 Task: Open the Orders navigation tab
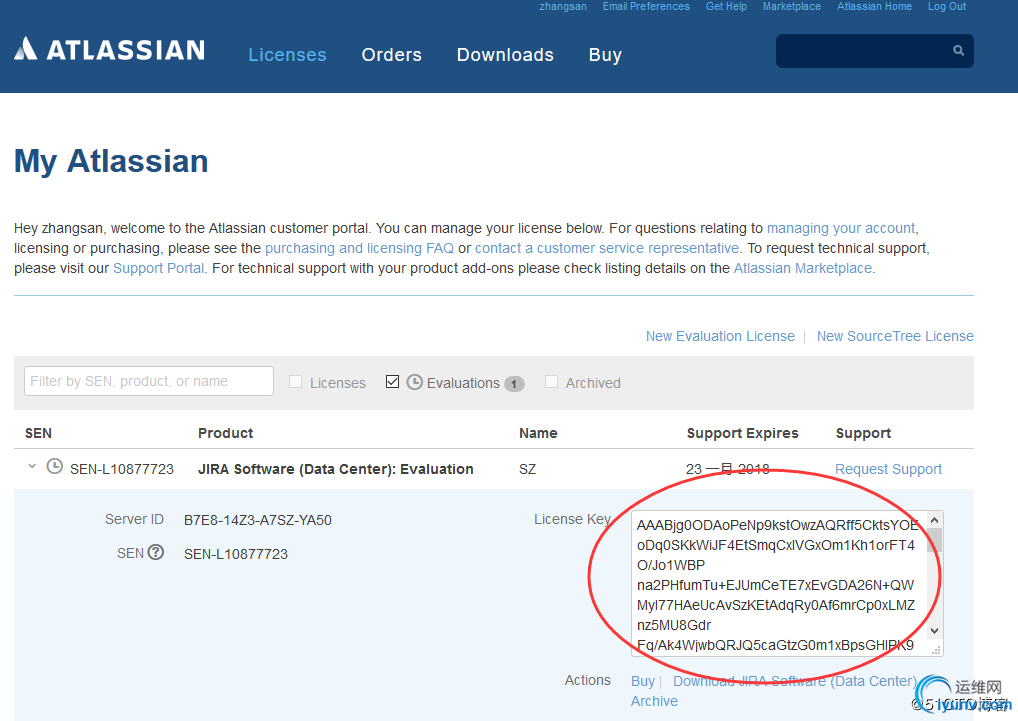point(391,55)
